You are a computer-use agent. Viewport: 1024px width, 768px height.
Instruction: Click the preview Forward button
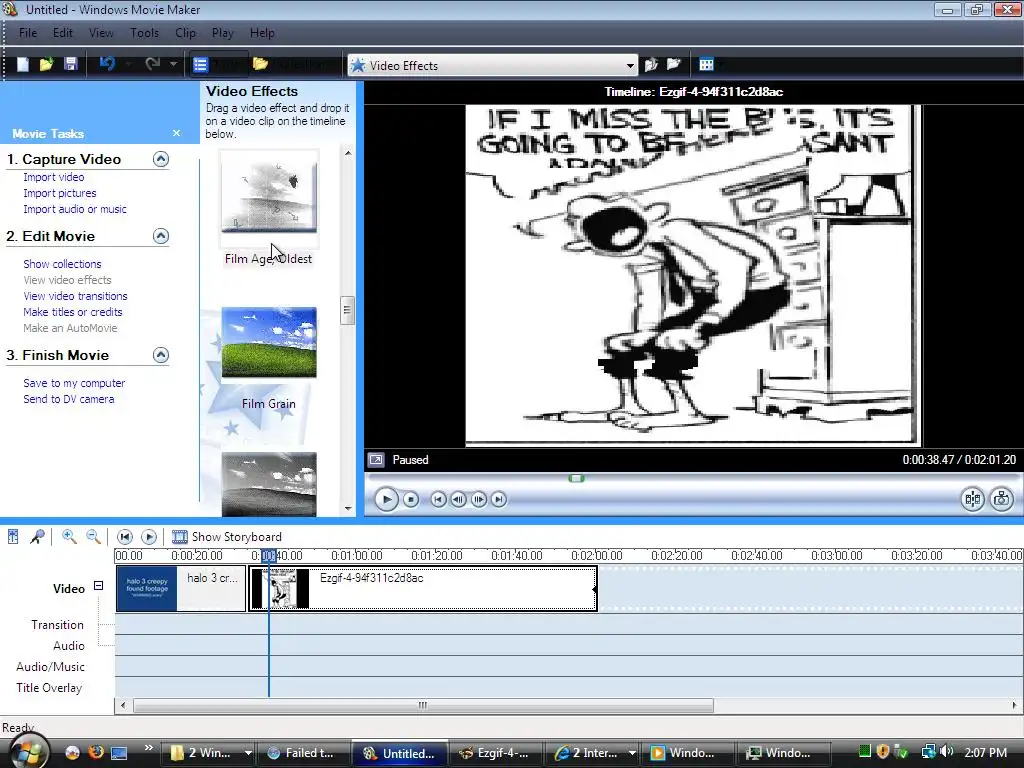pyautogui.click(x=499, y=500)
